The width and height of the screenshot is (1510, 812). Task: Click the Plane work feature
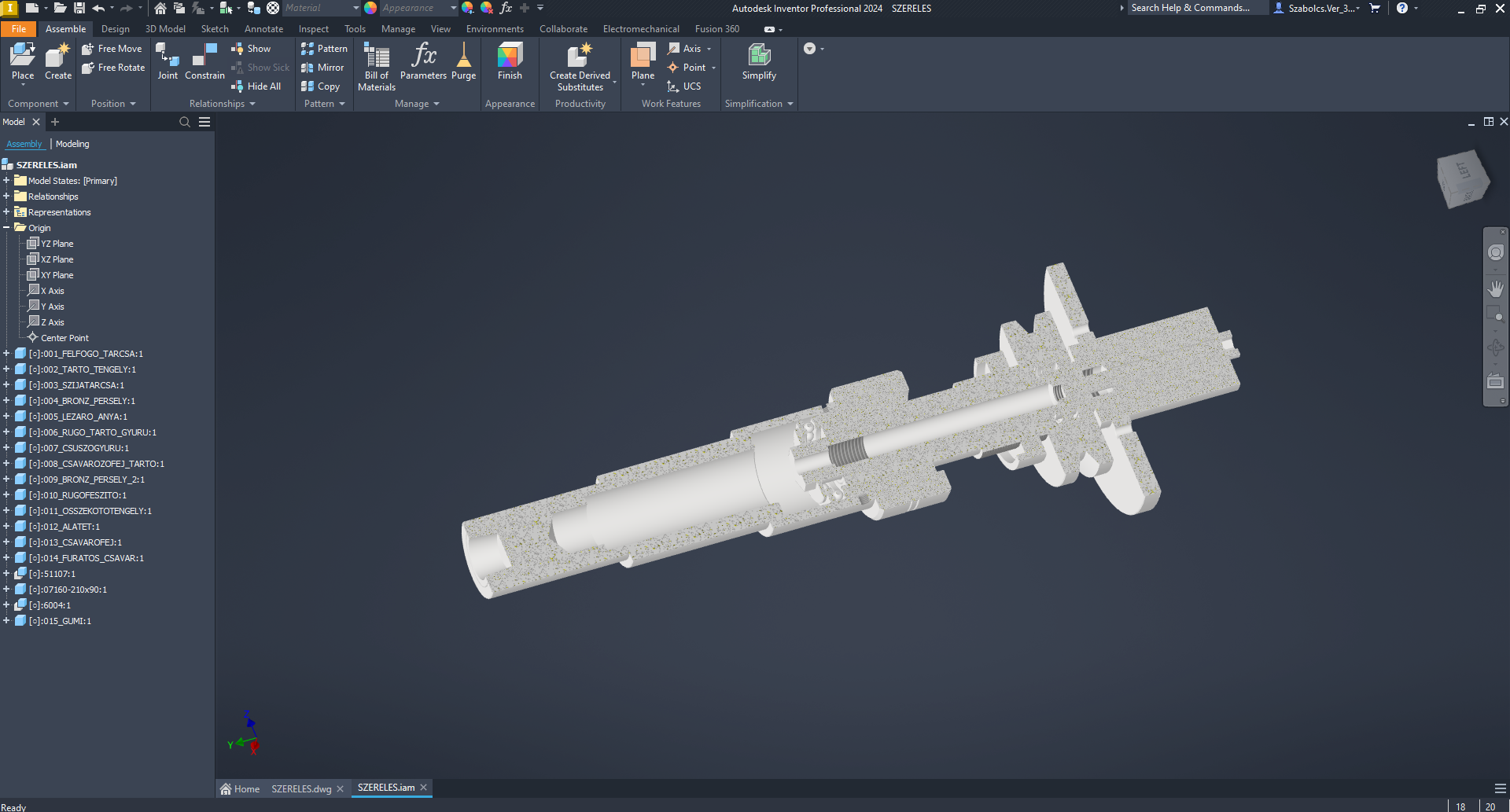click(x=643, y=61)
